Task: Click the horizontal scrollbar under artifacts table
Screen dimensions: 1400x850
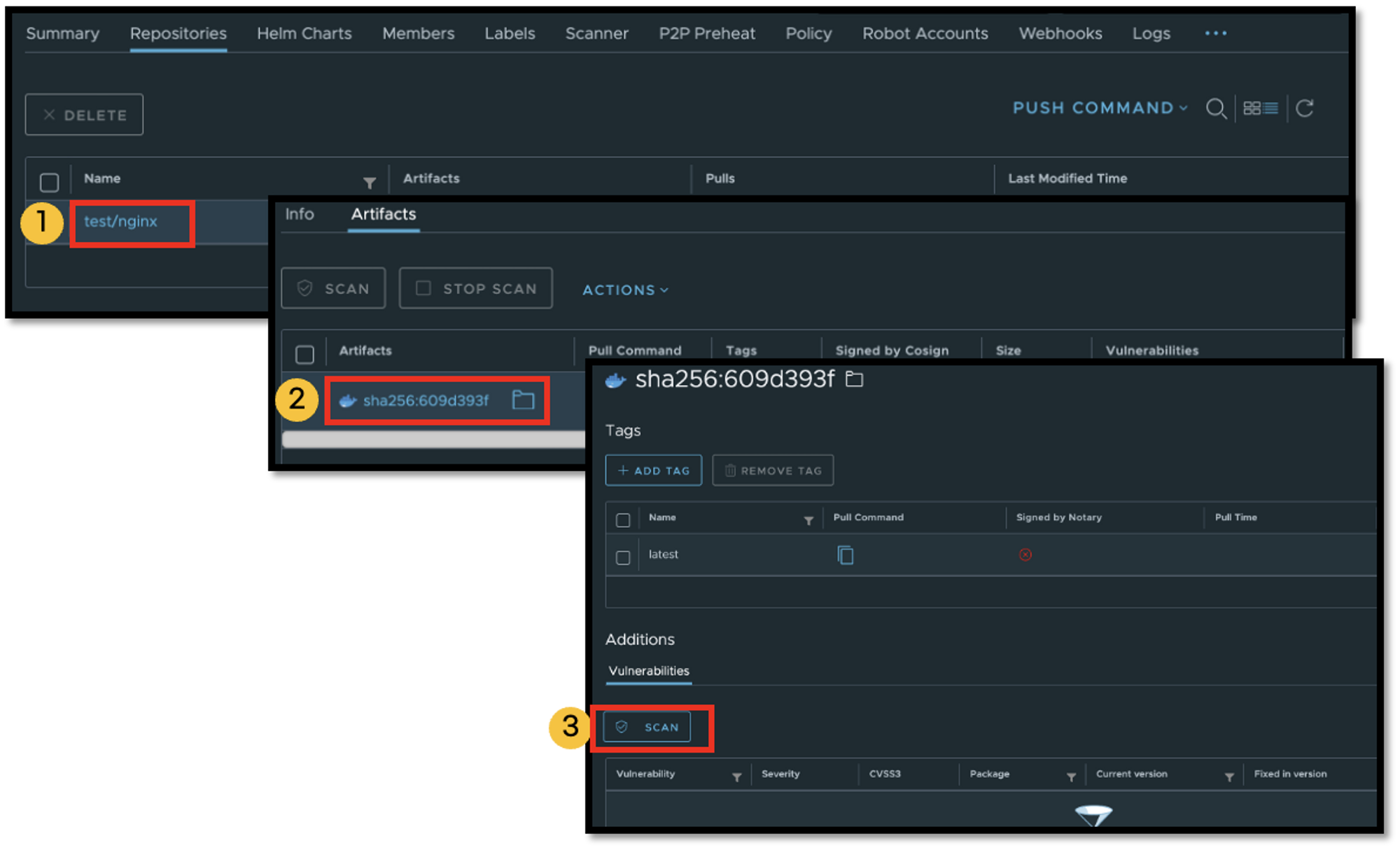Action: [433, 439]
